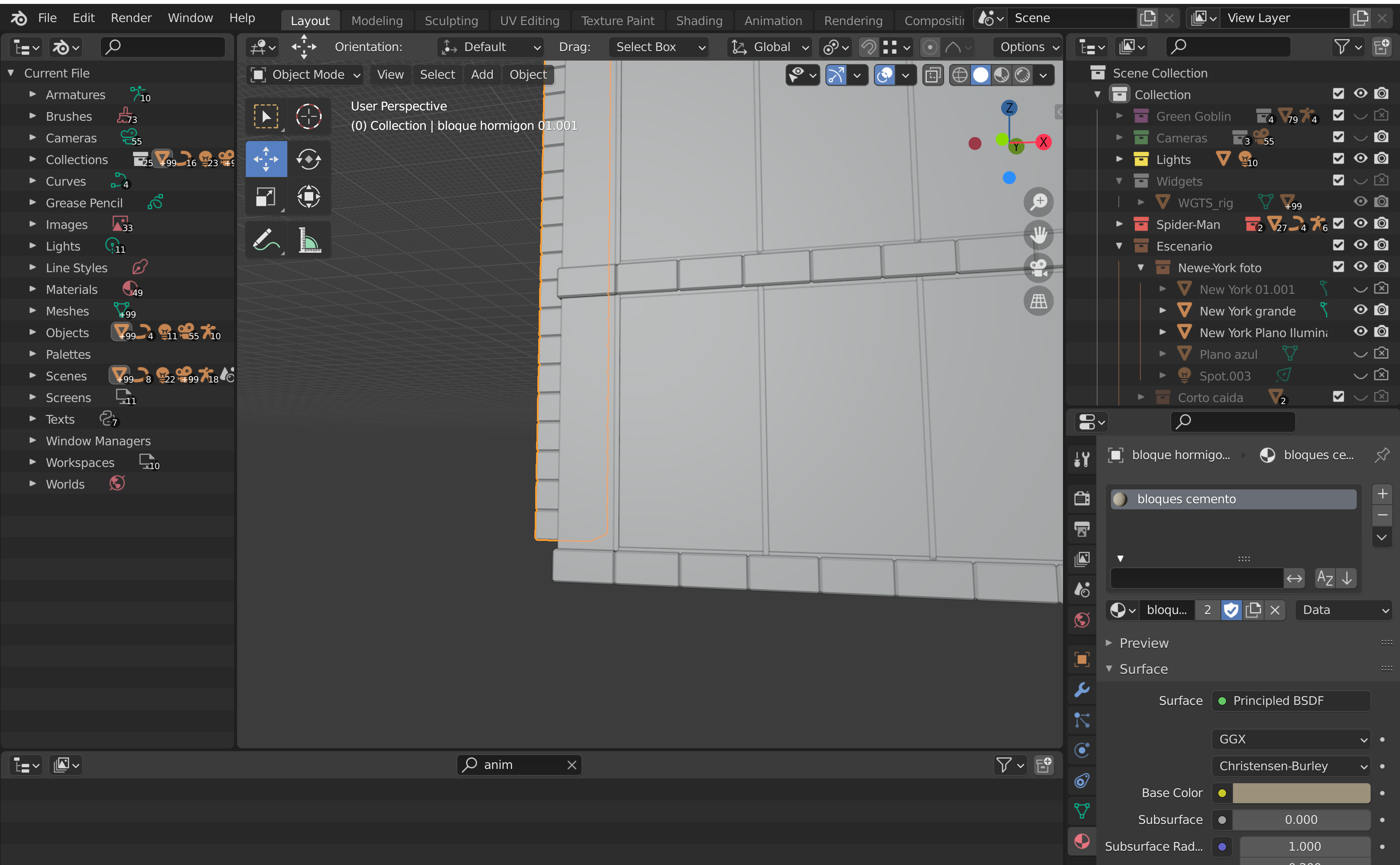This screenshot has width=1400, height=865.
Task: Clear the anim search field text
Action: click(572, 765)
